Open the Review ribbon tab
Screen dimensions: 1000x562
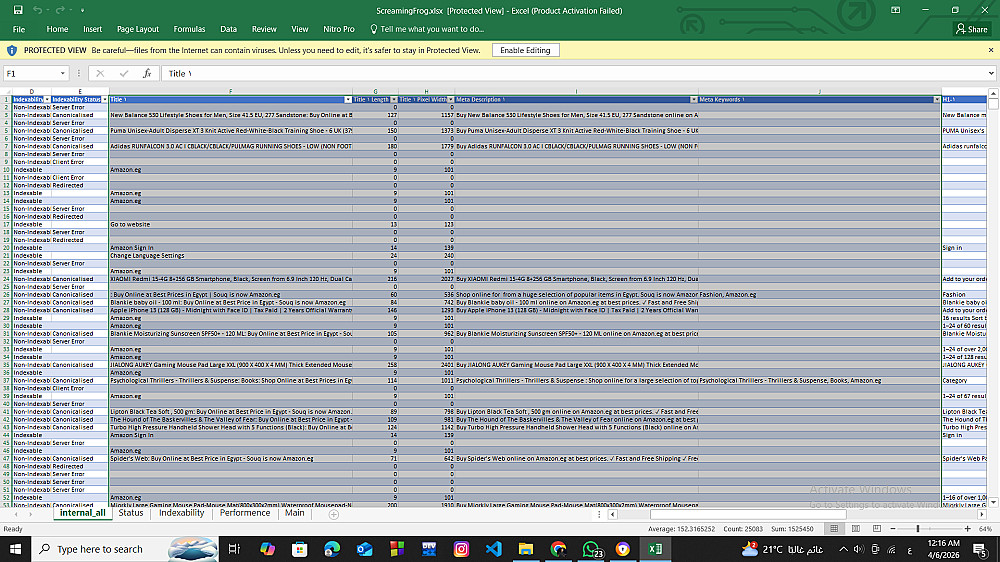click(264, 29)
